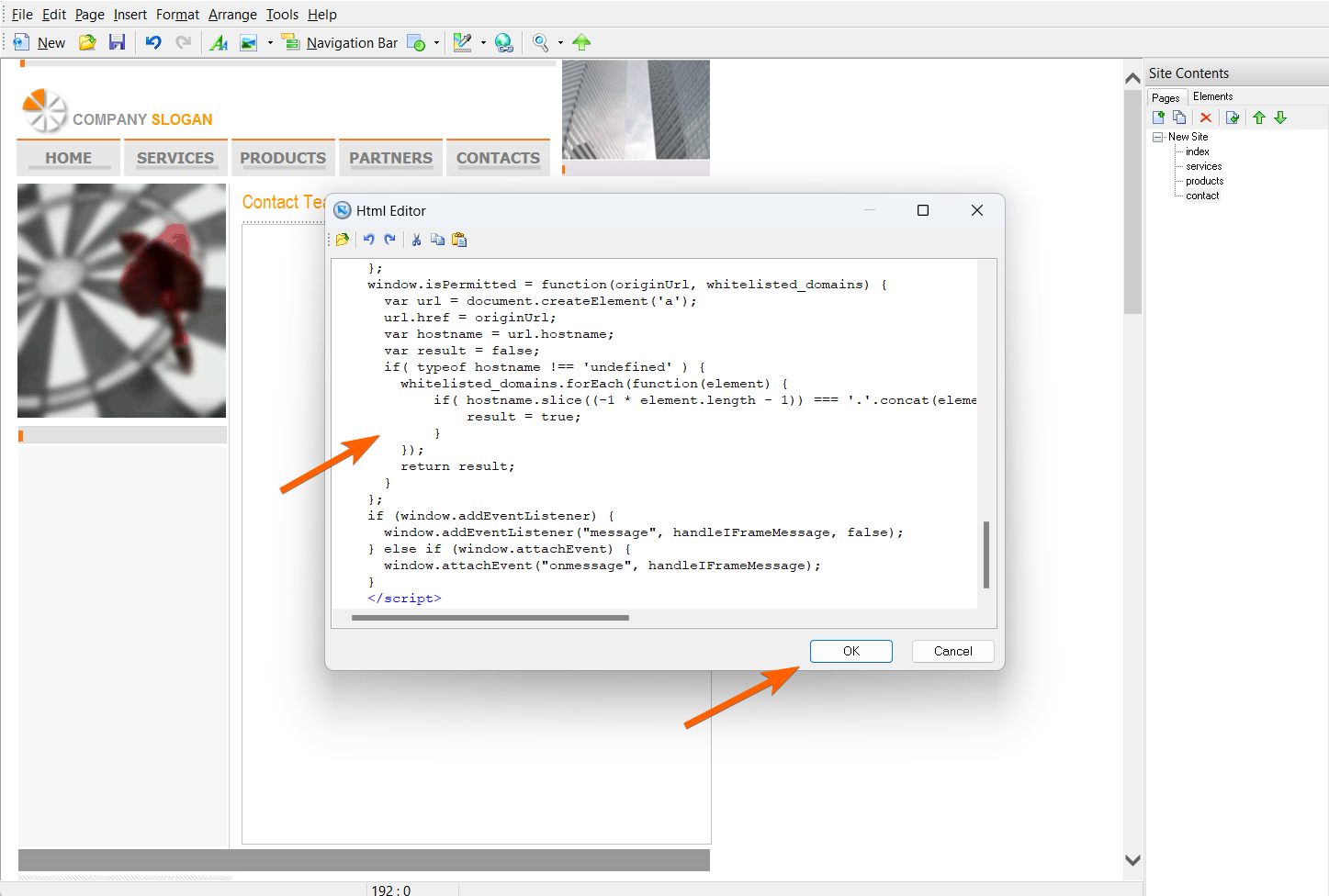Undo in the Html Editor toolbar
Viewport: 1329px width, 896px height.
coord(368,240)
